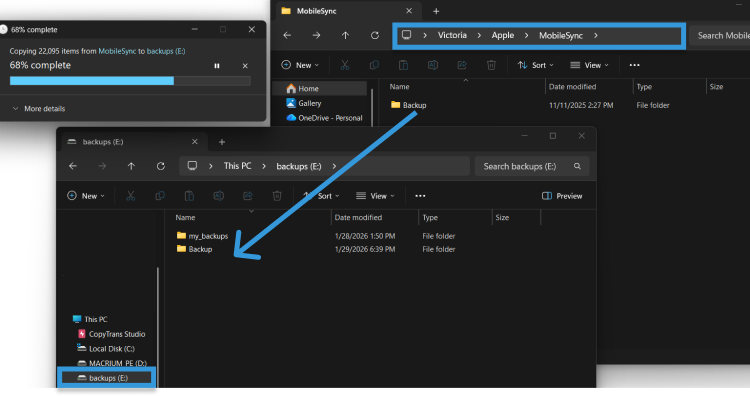
Task: Go forward in the MobileSync window
Action: [316, 35]
